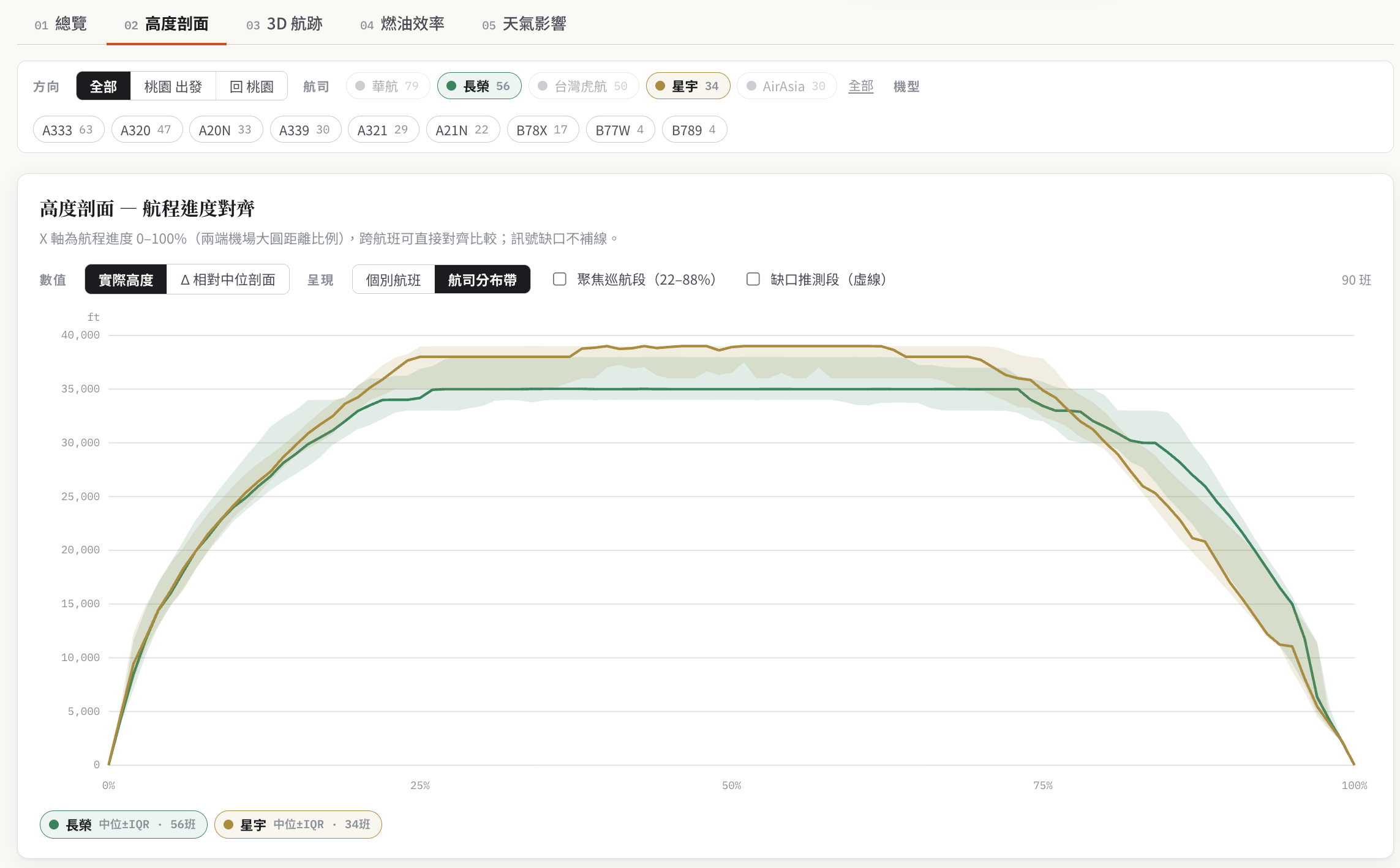Select 航司分布帶 presentation

482,280
